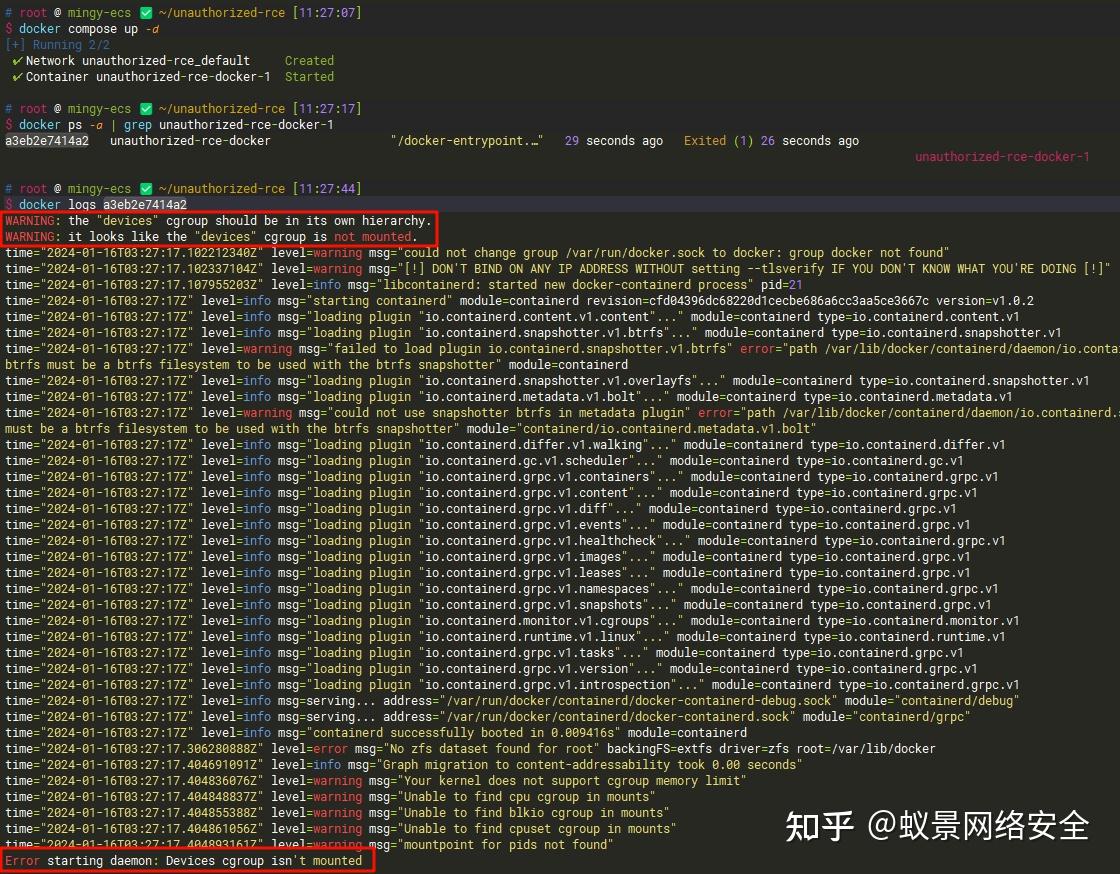1120x874 pixels.
Task: Select the orange unauthorized-rce-docker-1 label
Action: [1002, 156]
